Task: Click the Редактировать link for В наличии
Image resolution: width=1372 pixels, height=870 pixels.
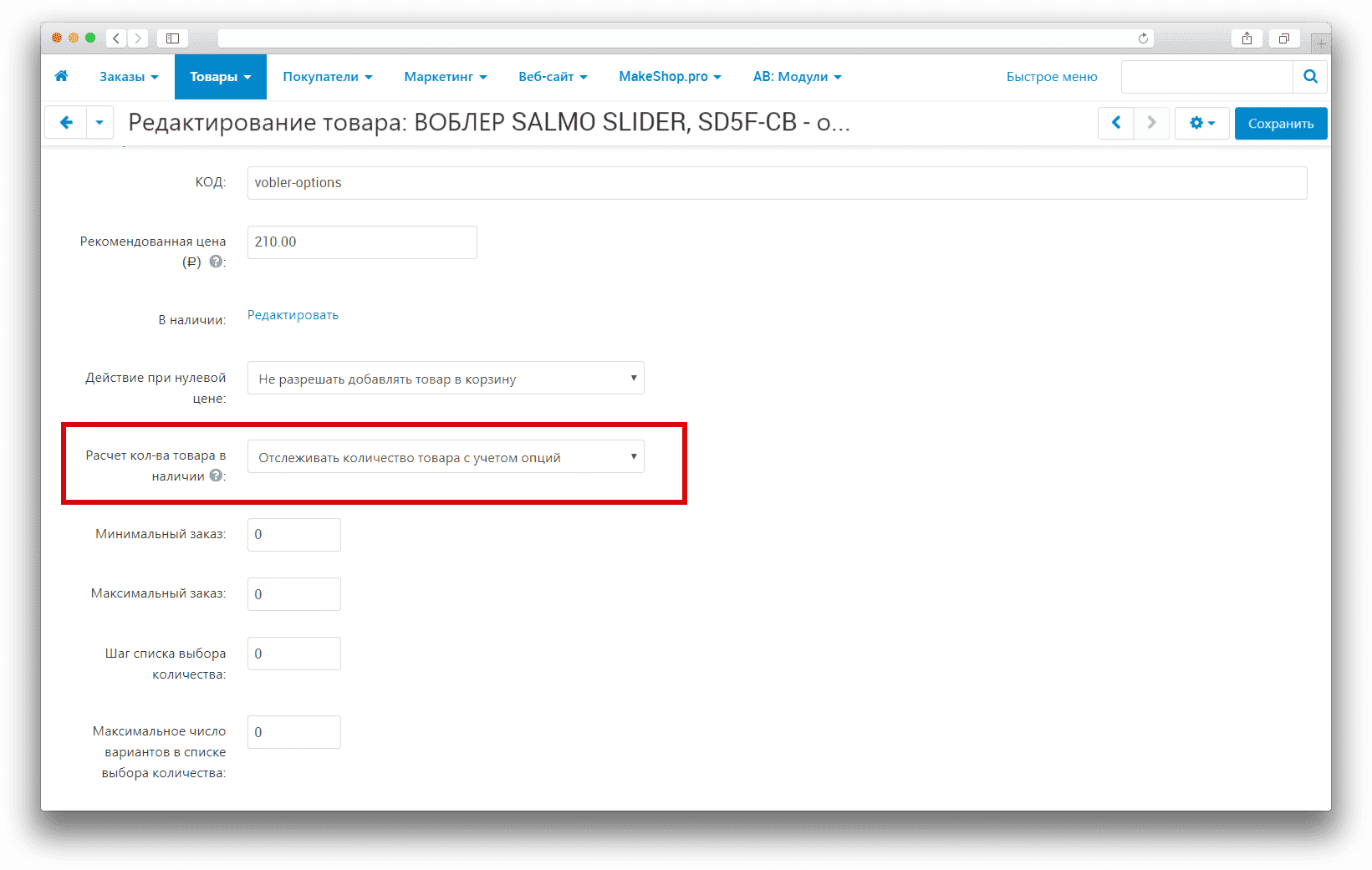Action: click(293, 315)
